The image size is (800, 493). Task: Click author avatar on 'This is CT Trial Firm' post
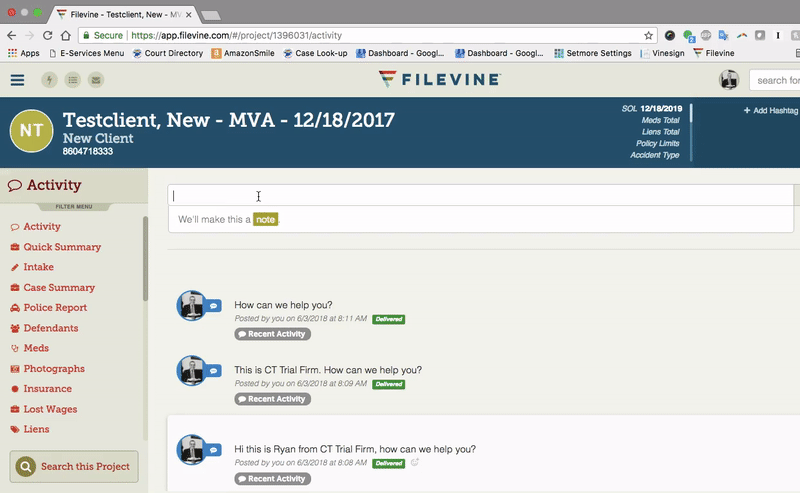coord(191,371)
